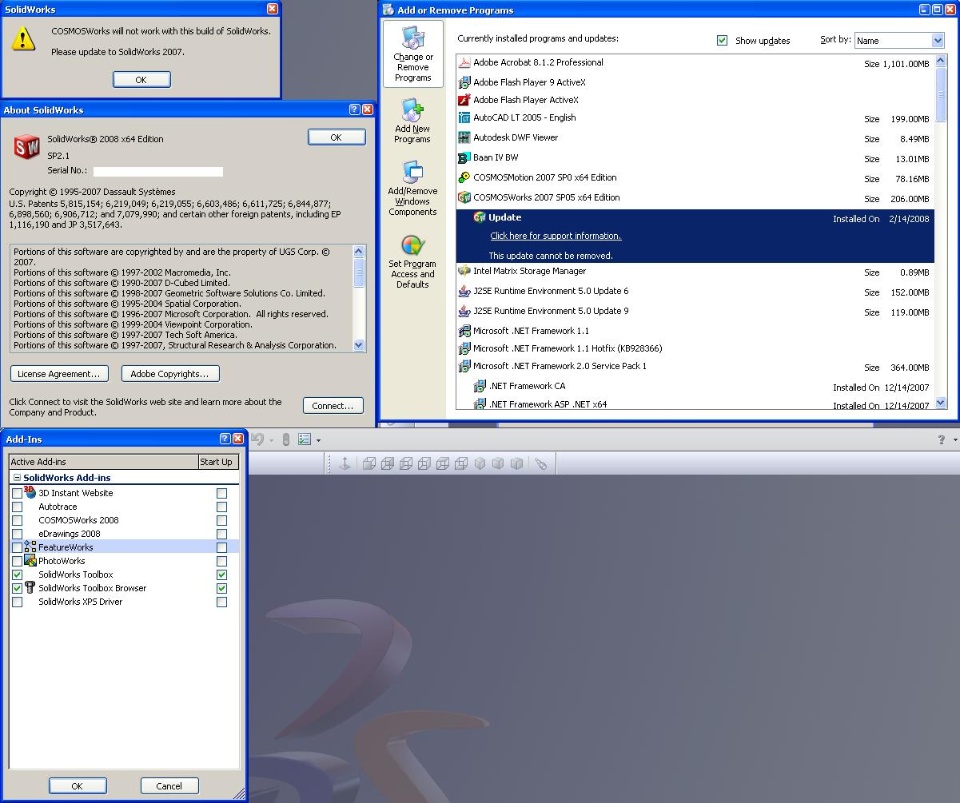Viewport: 960px width, 803px height.
Task: Select the Isometric view icon
Action: (x=480, y=464)
